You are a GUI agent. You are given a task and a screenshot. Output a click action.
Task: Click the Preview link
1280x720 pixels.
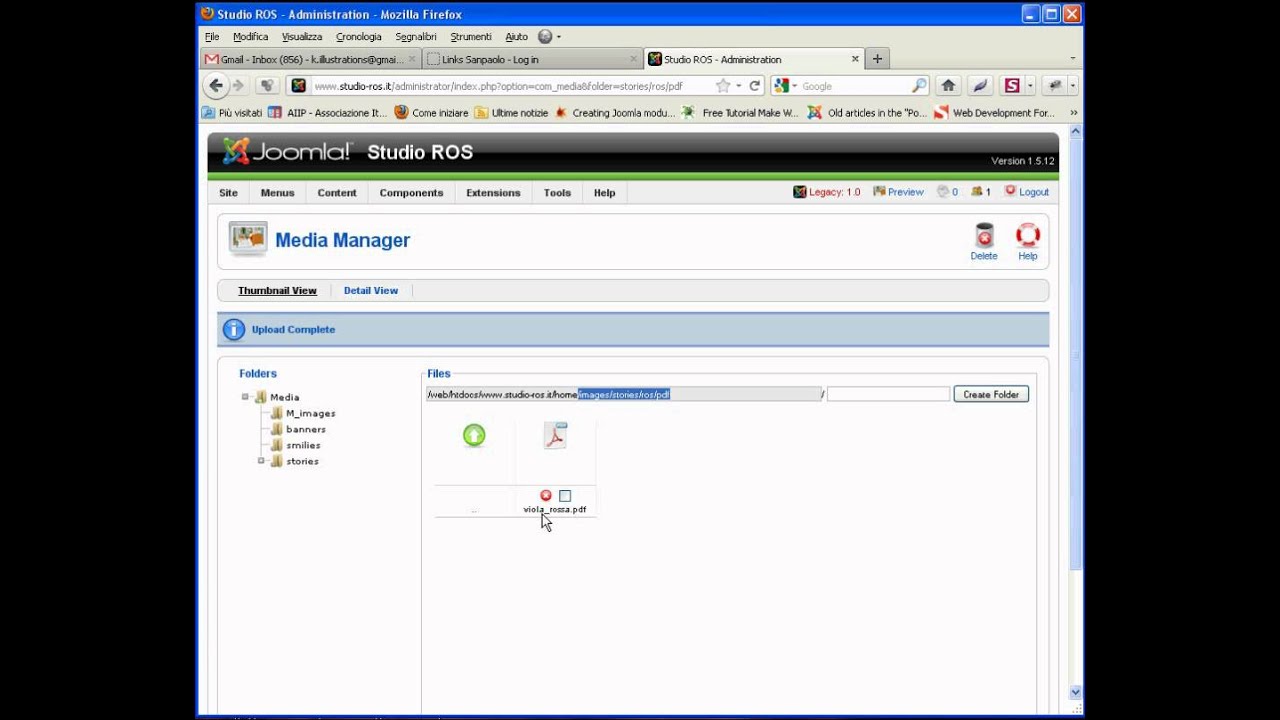(898, 192)
